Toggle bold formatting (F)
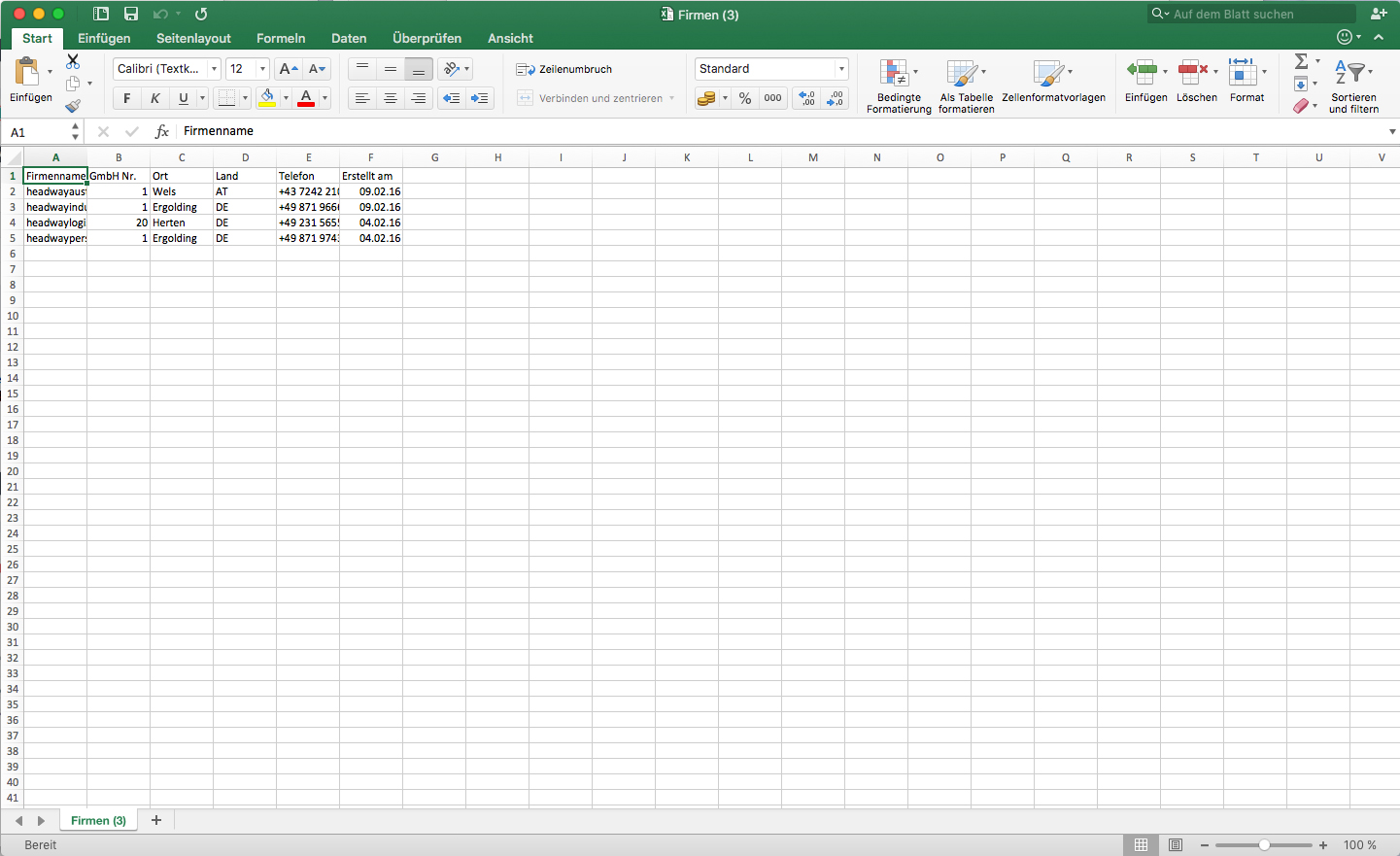 coord(126,98)
